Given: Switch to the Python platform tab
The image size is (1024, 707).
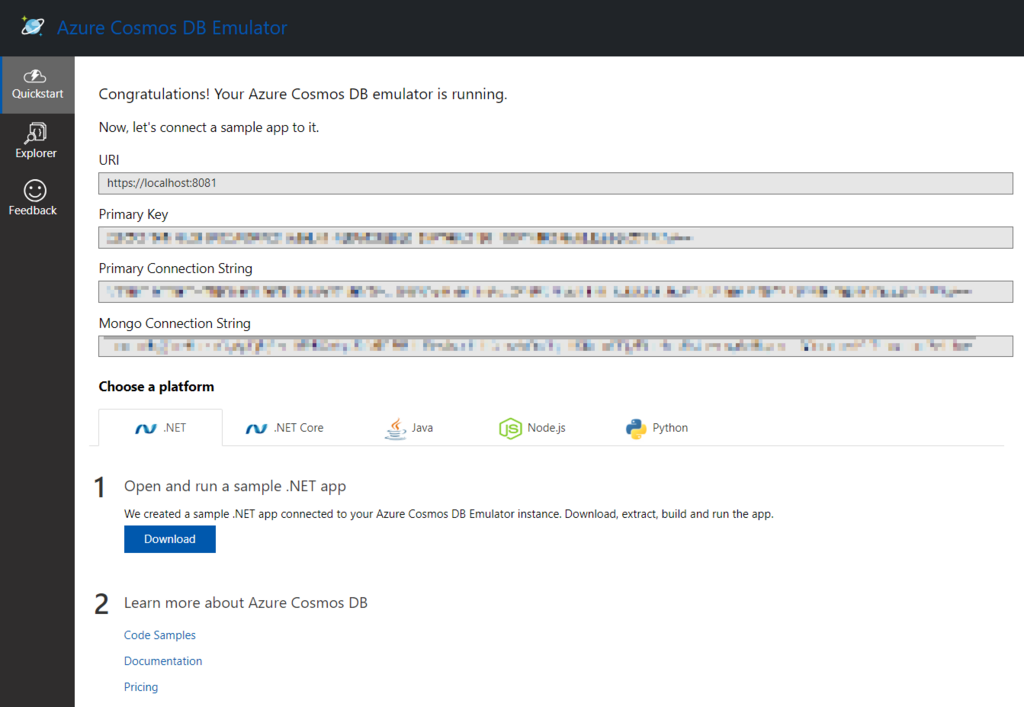Looking at the screenshot, I should (x=657, y=428).
